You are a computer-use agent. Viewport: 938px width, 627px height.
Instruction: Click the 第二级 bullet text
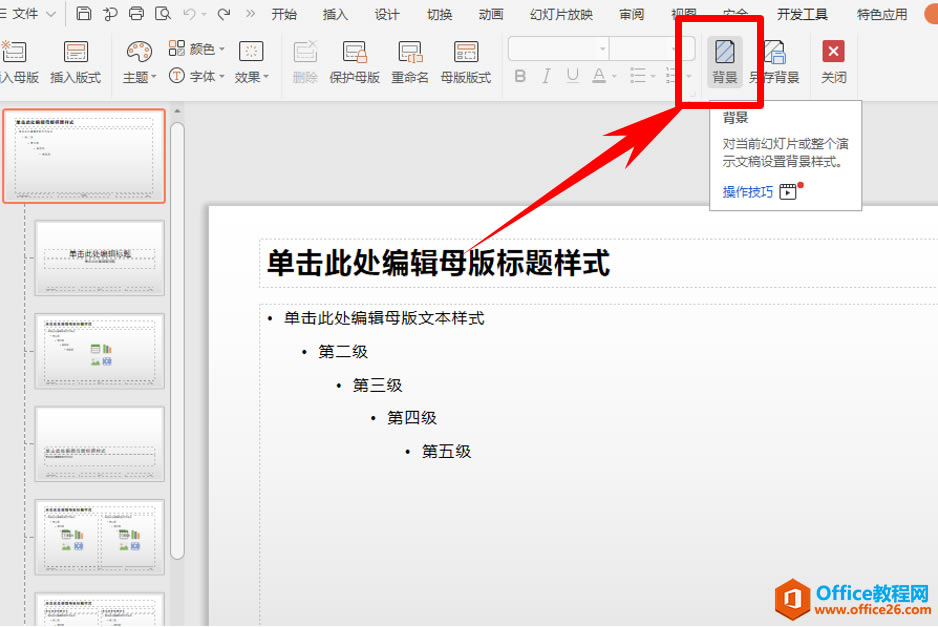coord(343,352)
